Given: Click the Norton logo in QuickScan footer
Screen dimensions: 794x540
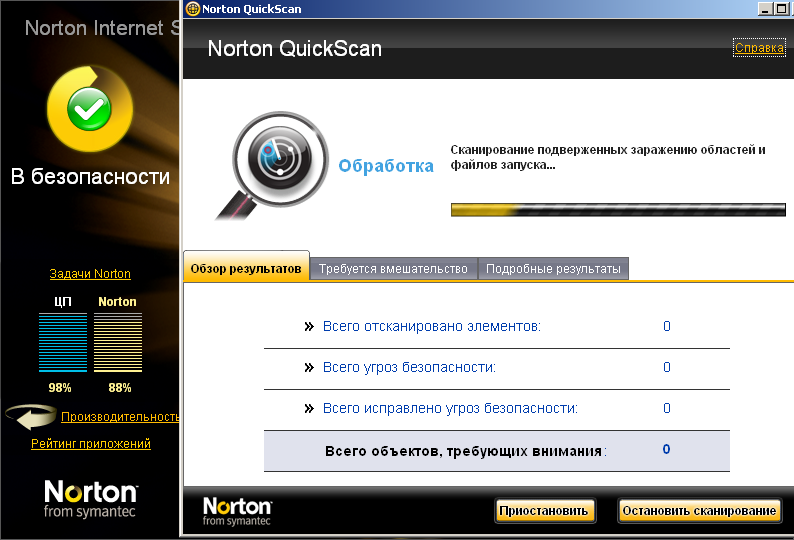Looking at the screenshot, I should click(237, 511).
